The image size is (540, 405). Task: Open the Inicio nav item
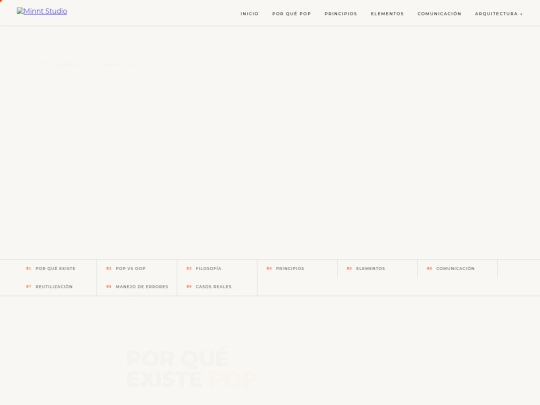(x=249, y=14)
